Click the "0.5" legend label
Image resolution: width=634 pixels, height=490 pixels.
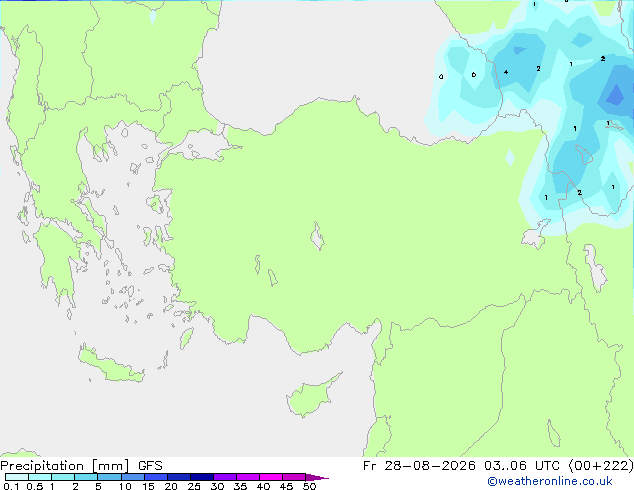point(34,486)
